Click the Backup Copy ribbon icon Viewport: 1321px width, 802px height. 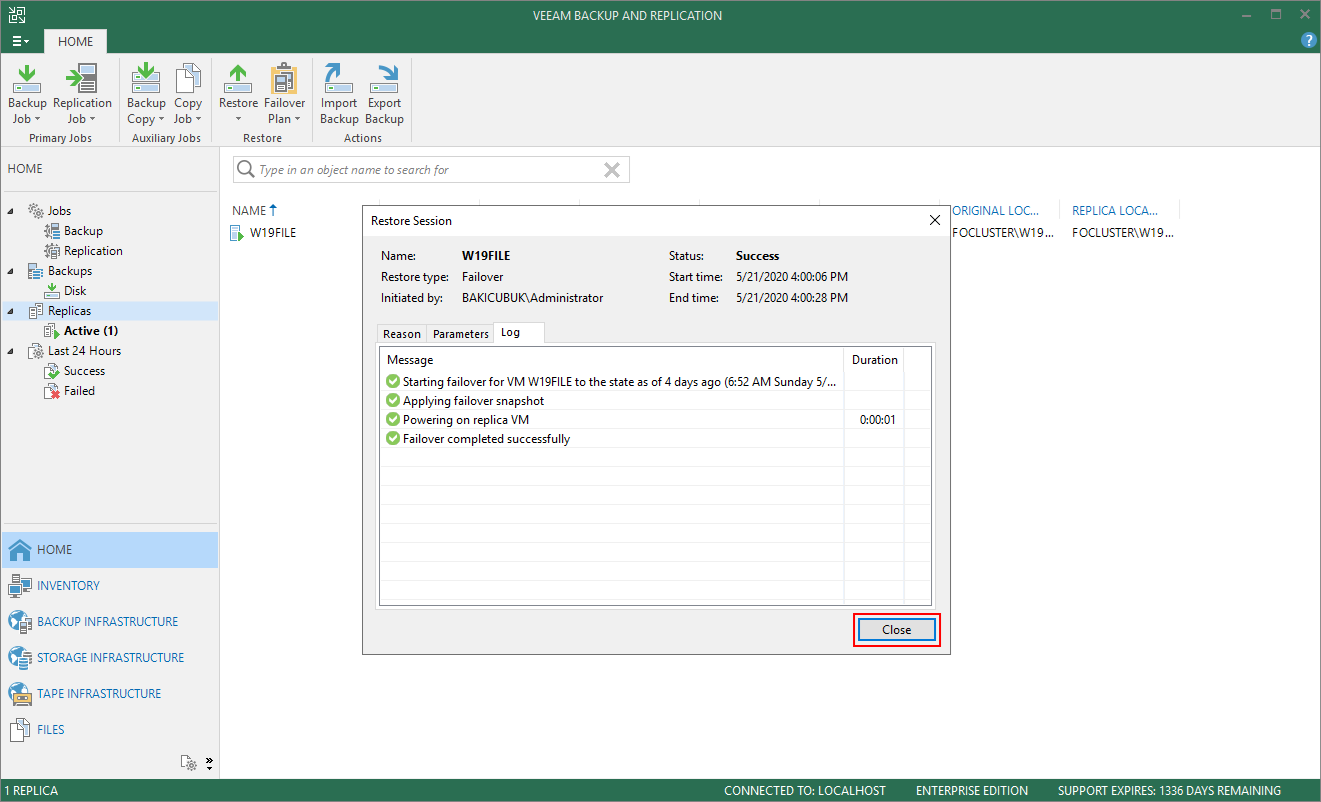click(x=146, y=94)
